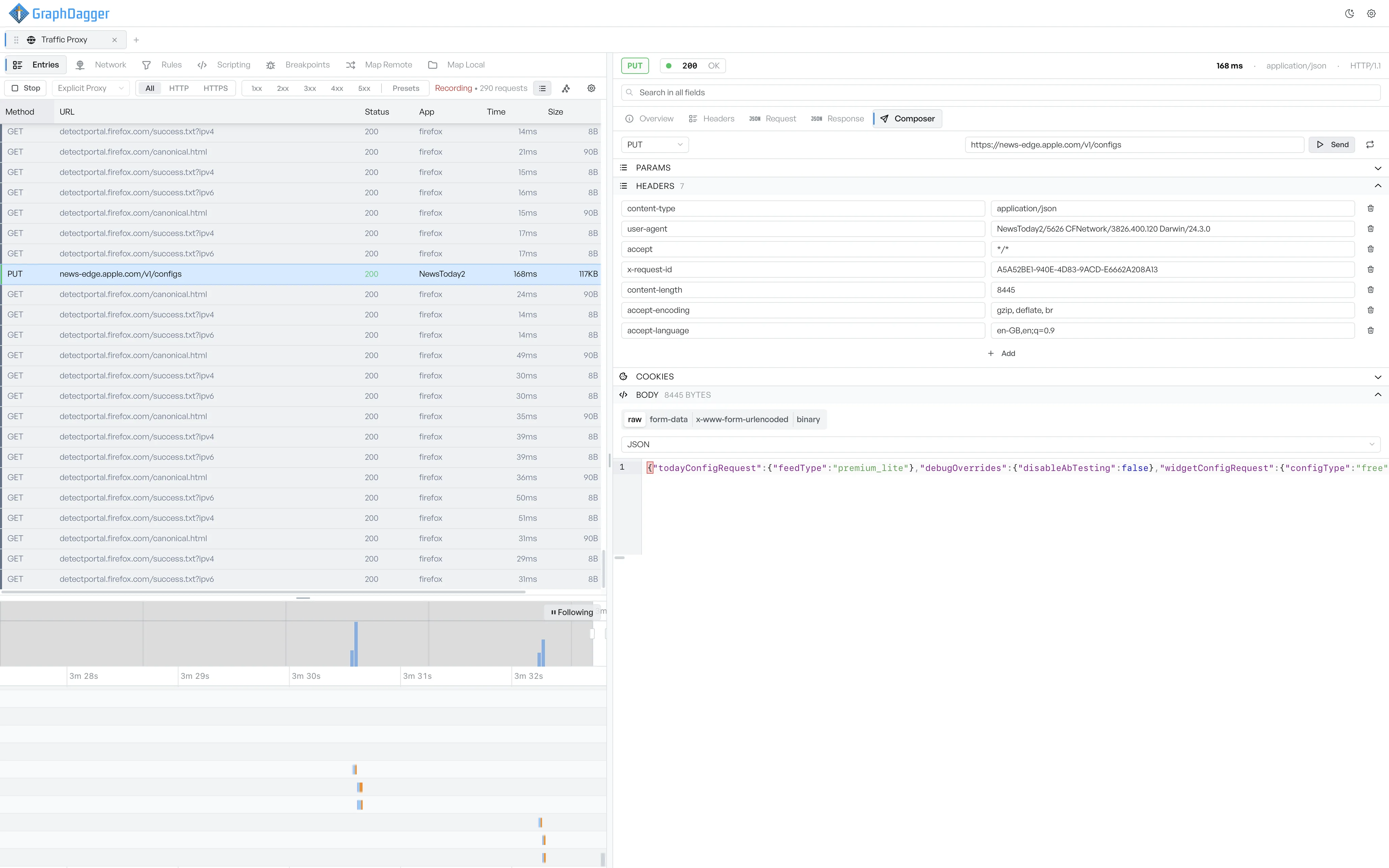Toggle the 3xx status filter
This screenshot has height=868, width=1389.
(x=310, y=88)
